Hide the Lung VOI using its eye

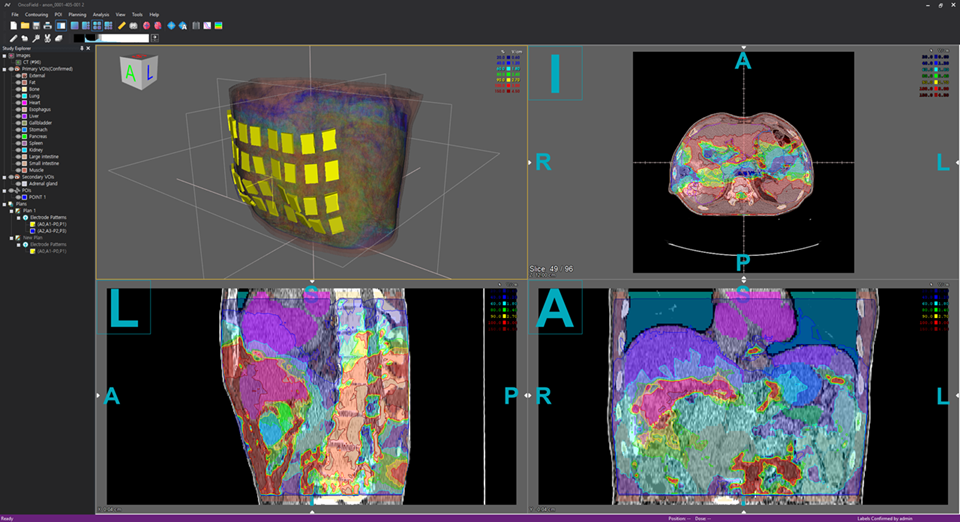coord(18,96)
